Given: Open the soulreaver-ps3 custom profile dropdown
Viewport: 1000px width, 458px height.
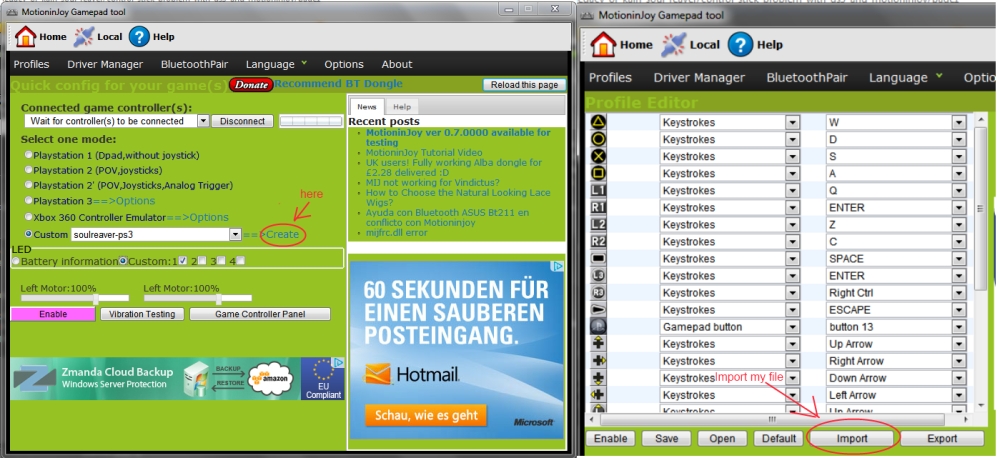Looking at the screenshot, I should point(235,235).
